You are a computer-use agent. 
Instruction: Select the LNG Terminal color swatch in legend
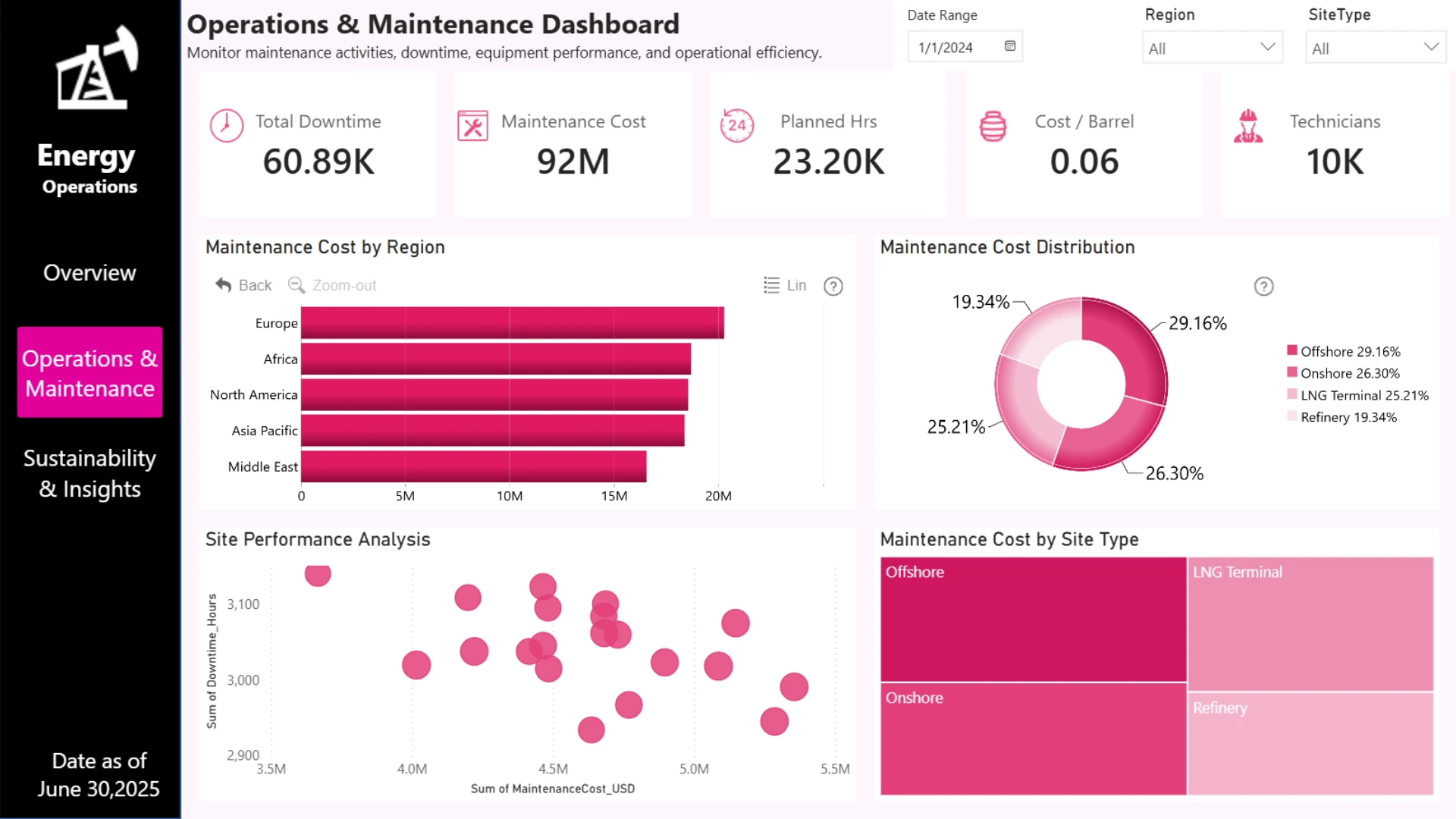tap(1292, 394)
